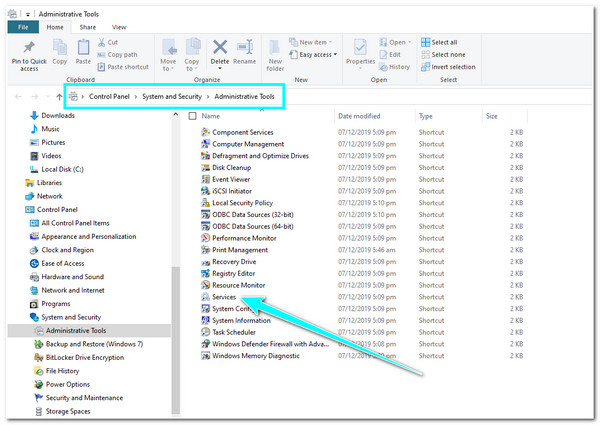
Task: Select the iSCSI Initiator icon
Action: point(205,191)
